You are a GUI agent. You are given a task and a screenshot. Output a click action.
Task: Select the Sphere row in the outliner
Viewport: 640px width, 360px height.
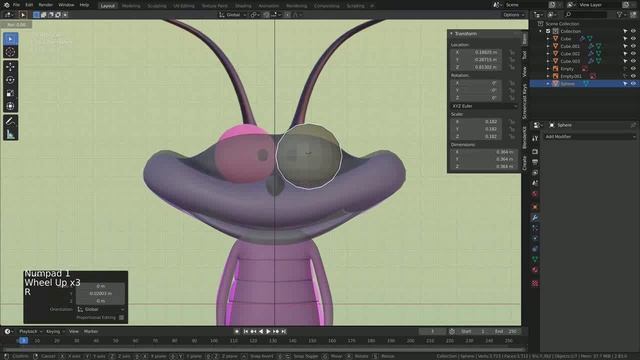pyautogui.click(x=584, y=84)
